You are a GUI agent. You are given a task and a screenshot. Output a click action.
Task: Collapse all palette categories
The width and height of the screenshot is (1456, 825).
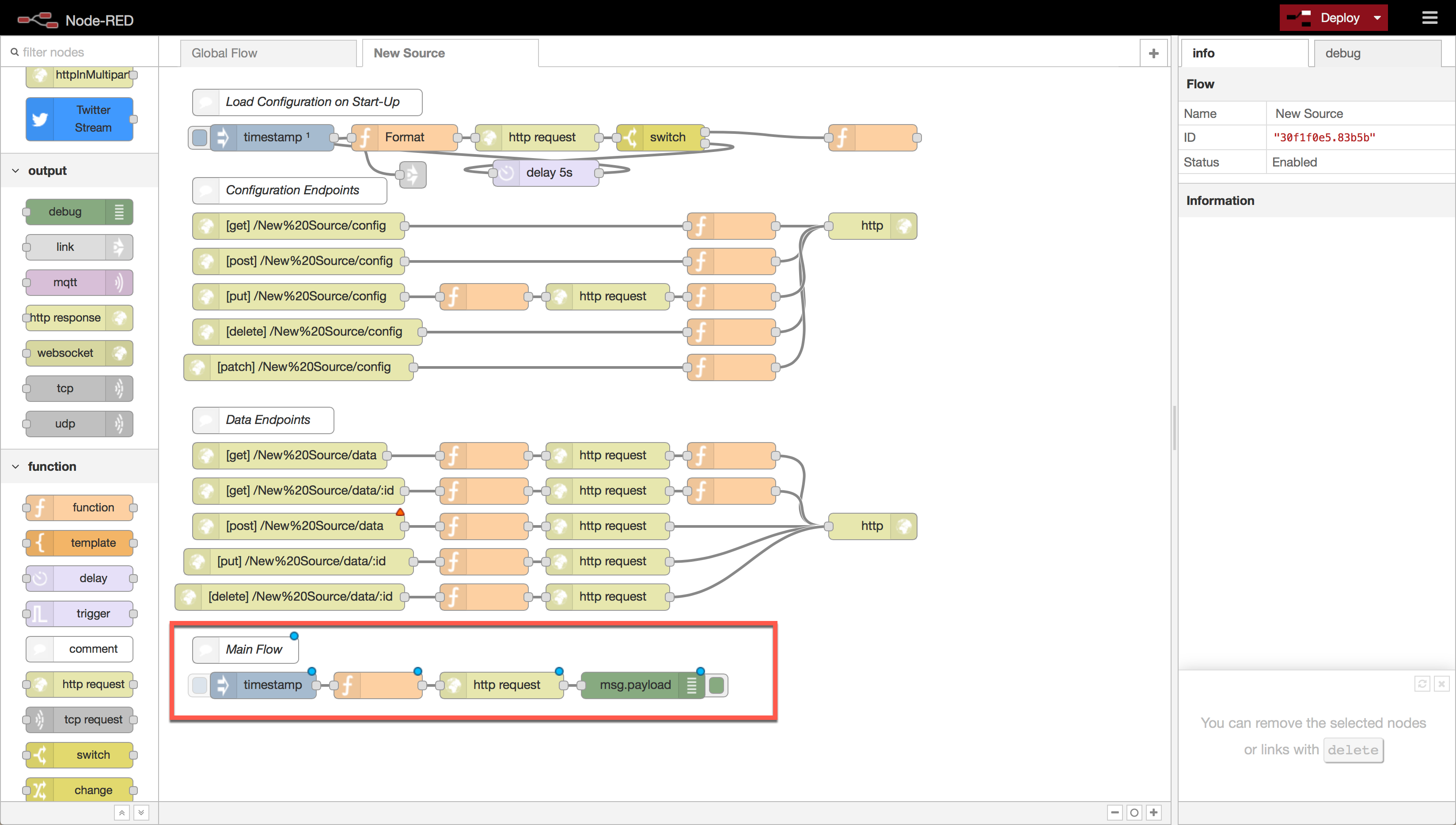coord(121,813)
